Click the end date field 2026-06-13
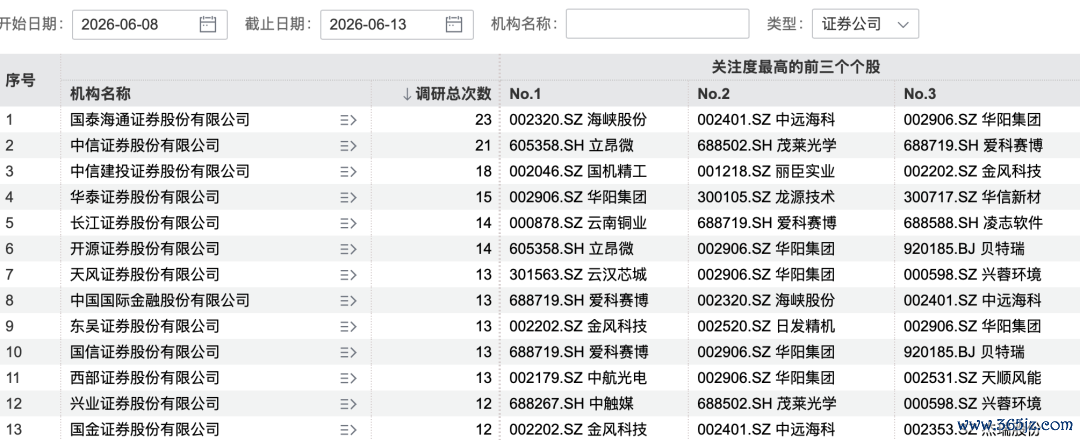 (x=397, y=24)
